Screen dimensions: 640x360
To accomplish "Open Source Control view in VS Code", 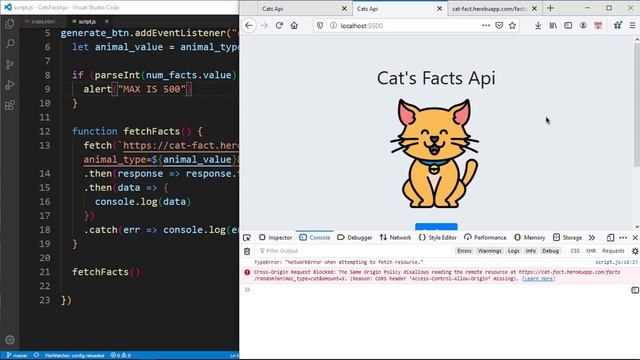I will [10, 64].
